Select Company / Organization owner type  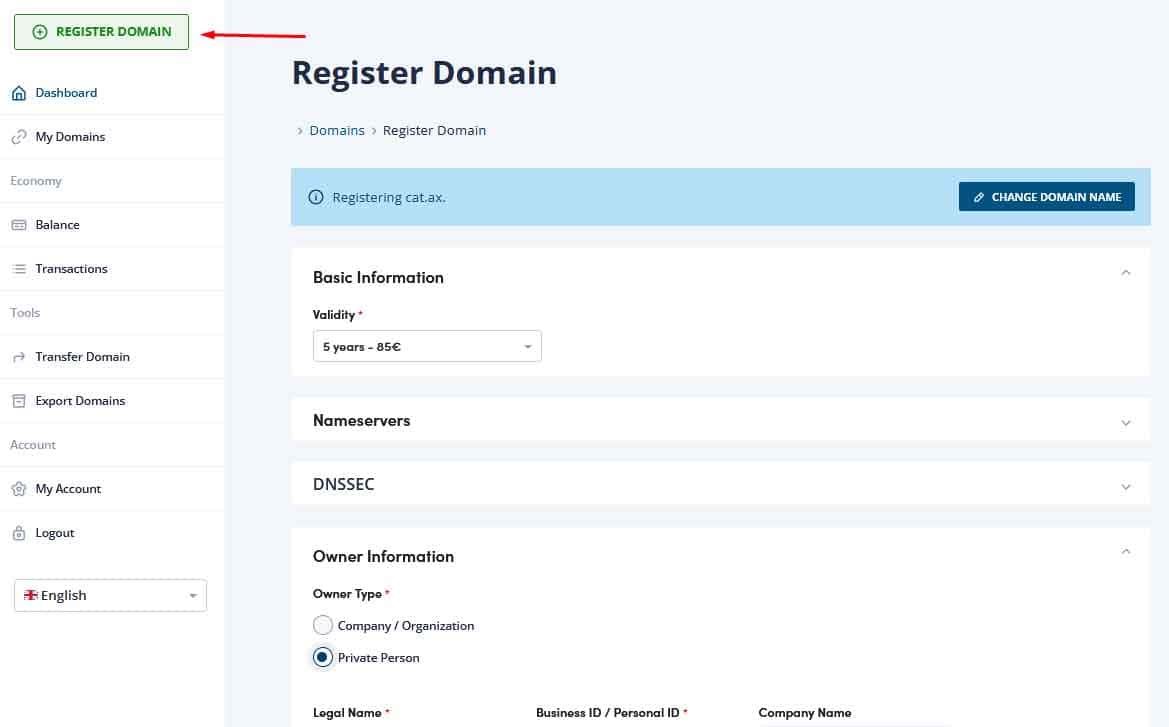(322, 626)
